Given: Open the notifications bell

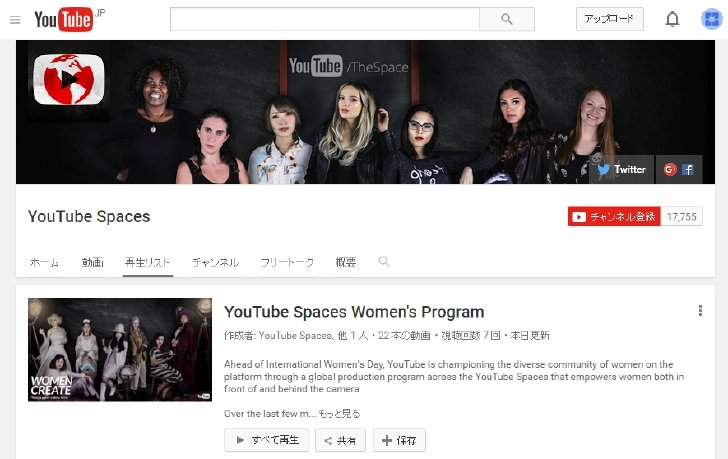Looking at the screenshot, I should click(672, 19).
